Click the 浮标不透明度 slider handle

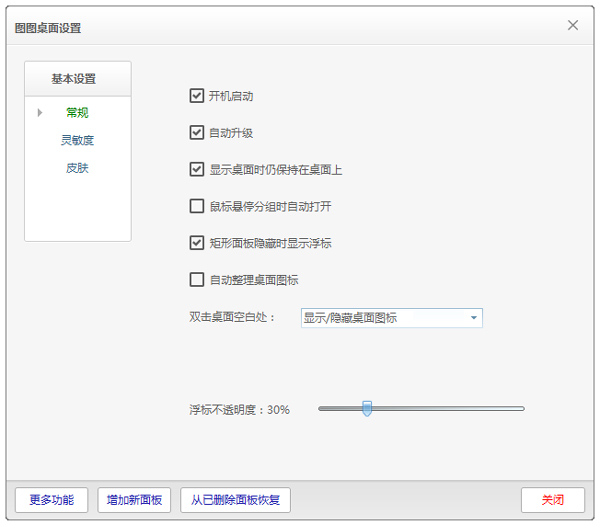(367, 408)
